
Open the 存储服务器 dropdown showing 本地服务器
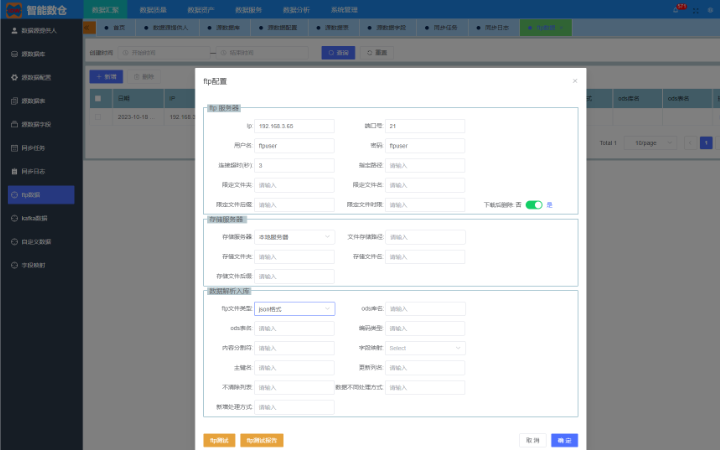point(294,237)
